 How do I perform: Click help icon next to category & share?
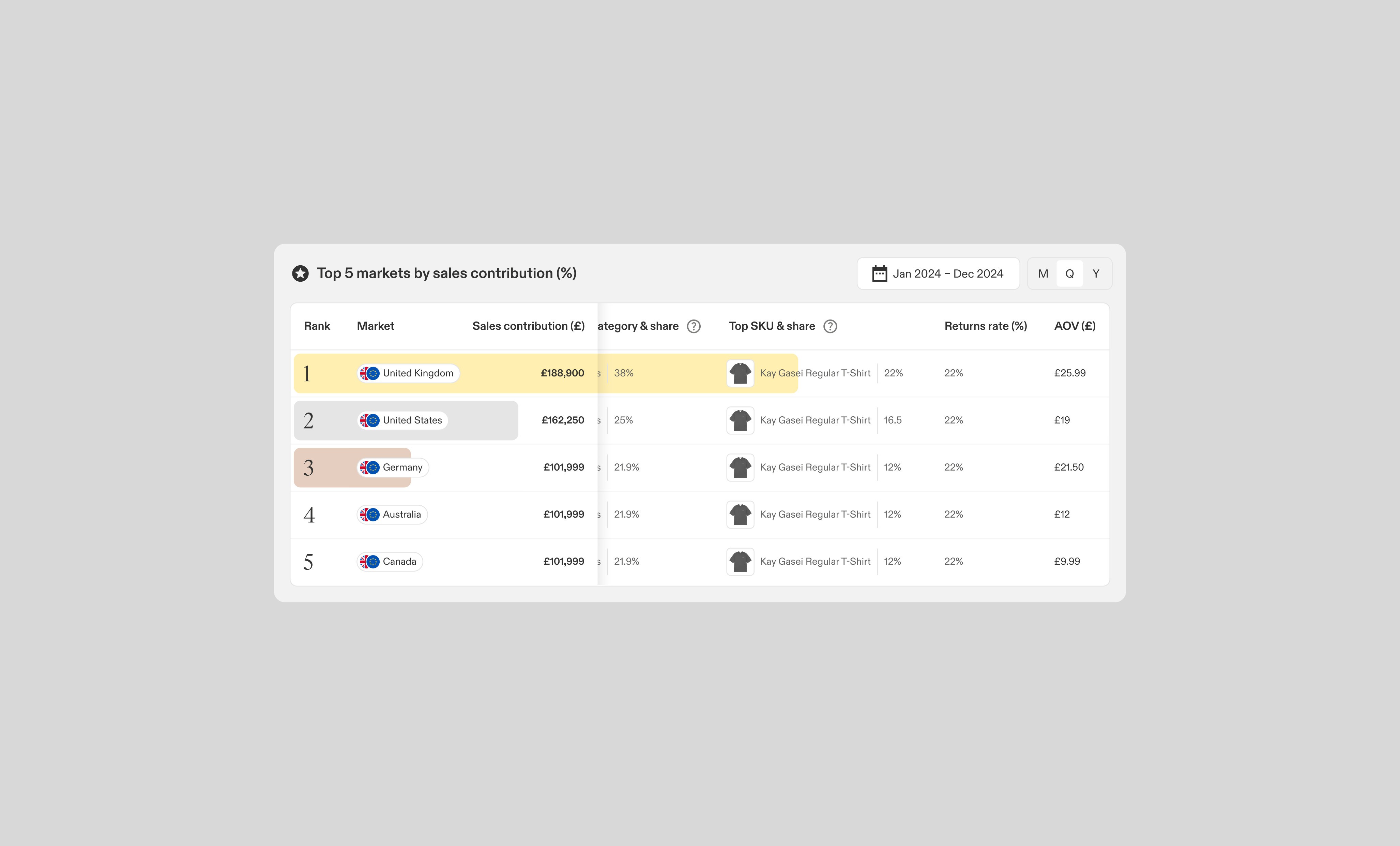pos(693,326)
